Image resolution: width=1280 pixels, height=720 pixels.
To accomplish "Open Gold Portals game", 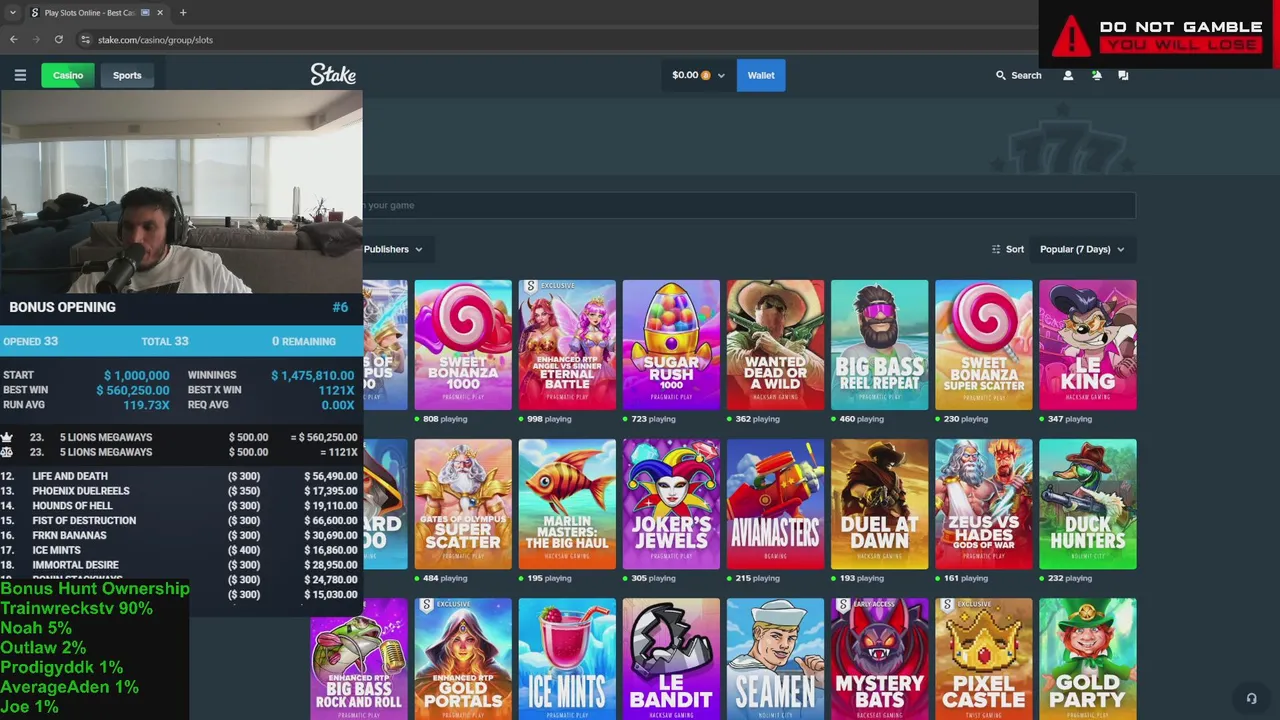I will click(463, 659).
